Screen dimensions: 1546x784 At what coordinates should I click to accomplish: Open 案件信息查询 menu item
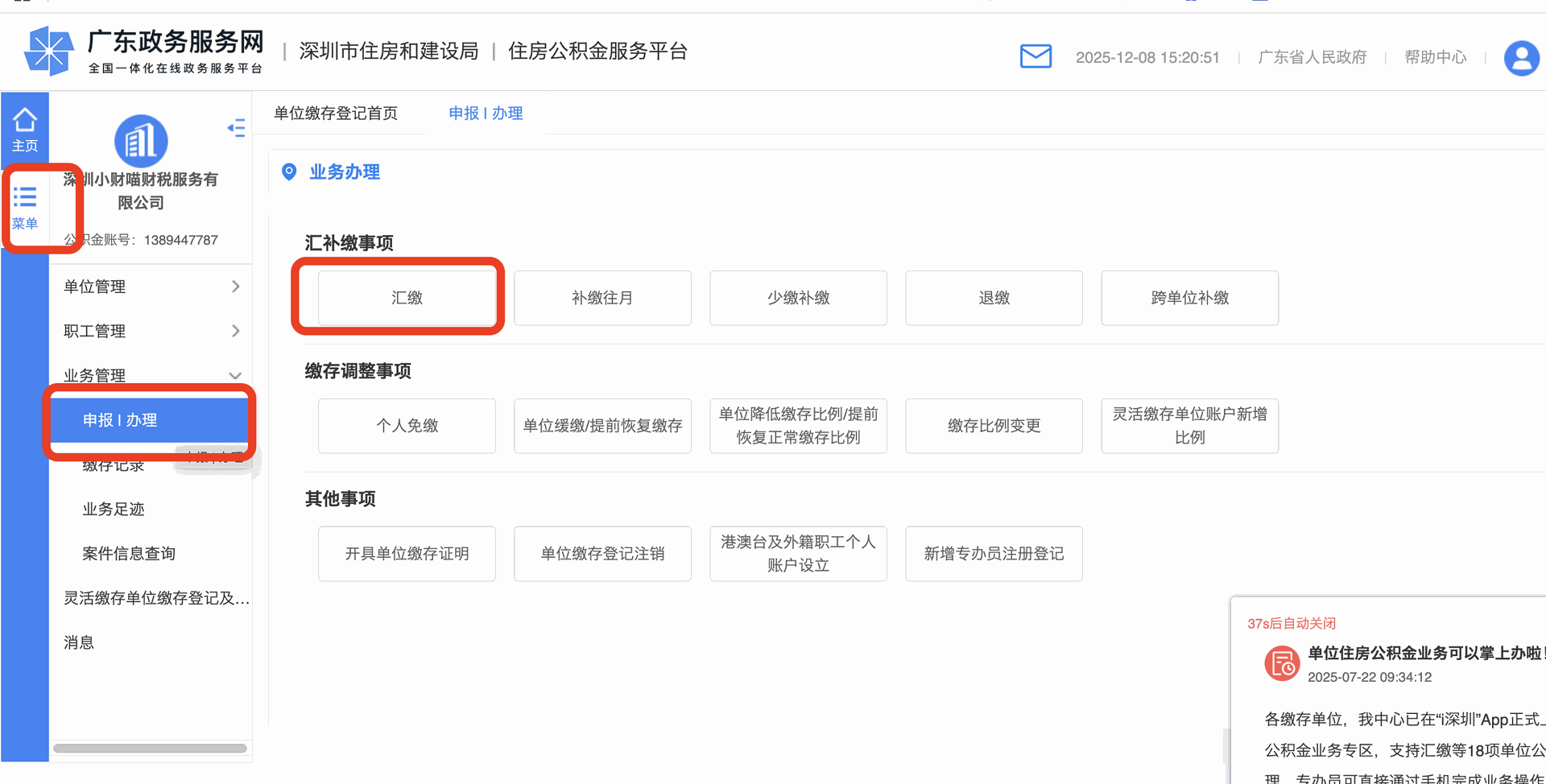129,554
